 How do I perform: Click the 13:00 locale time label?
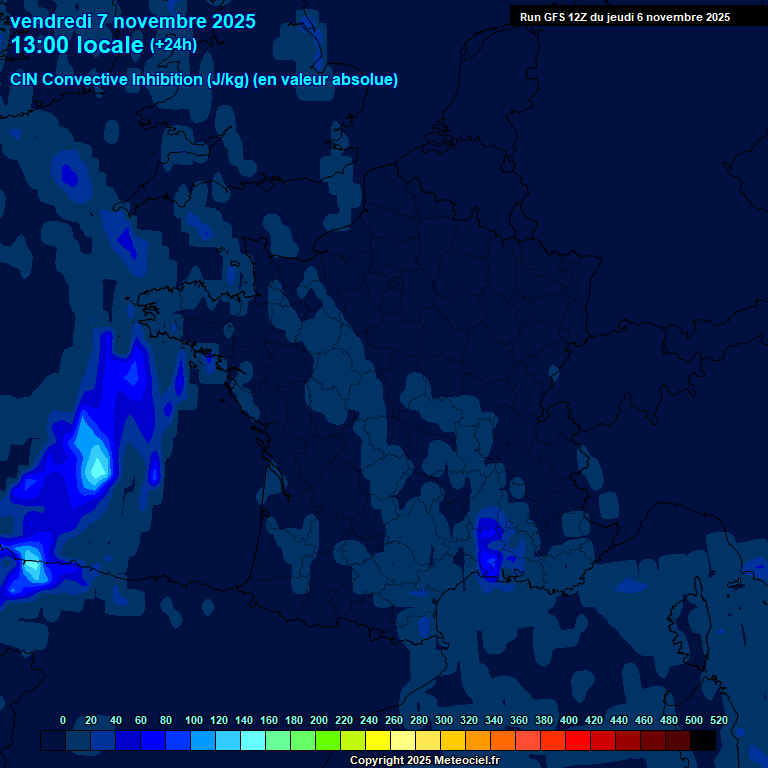pyautogui.click(x=77, y=46)
